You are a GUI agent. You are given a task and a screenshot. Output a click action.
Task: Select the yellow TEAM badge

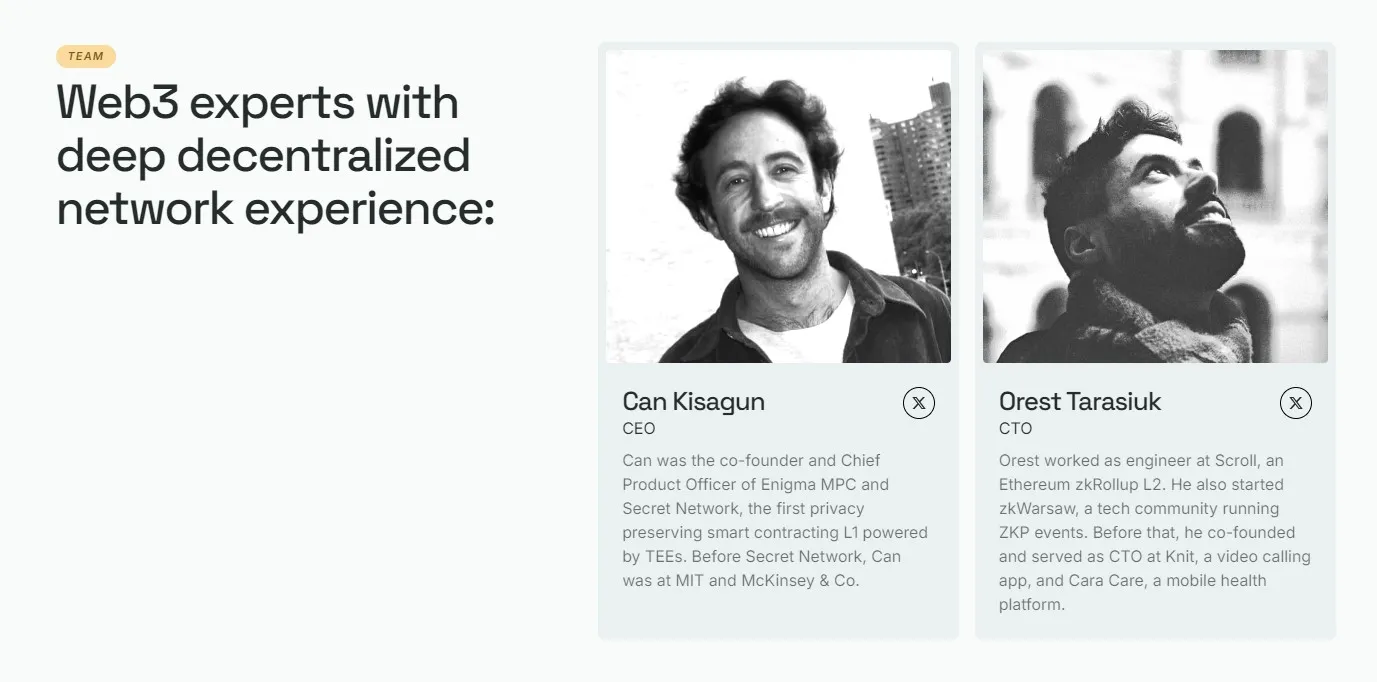coord(86,57)
